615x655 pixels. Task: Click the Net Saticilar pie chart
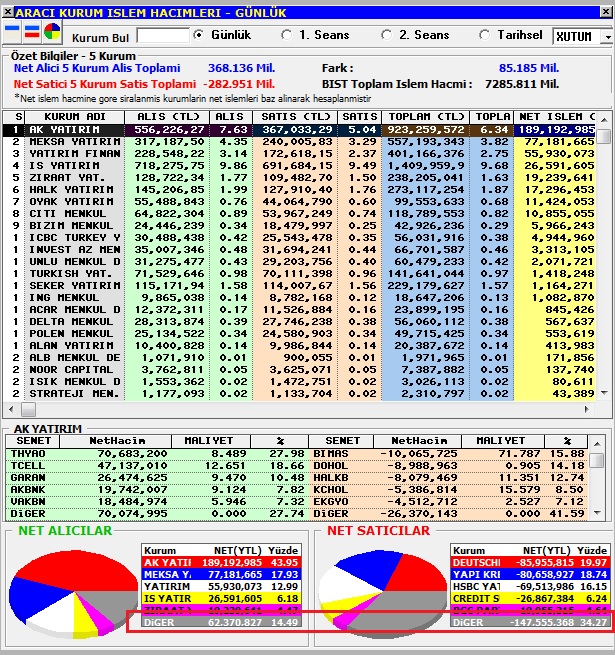coord(383,593)
